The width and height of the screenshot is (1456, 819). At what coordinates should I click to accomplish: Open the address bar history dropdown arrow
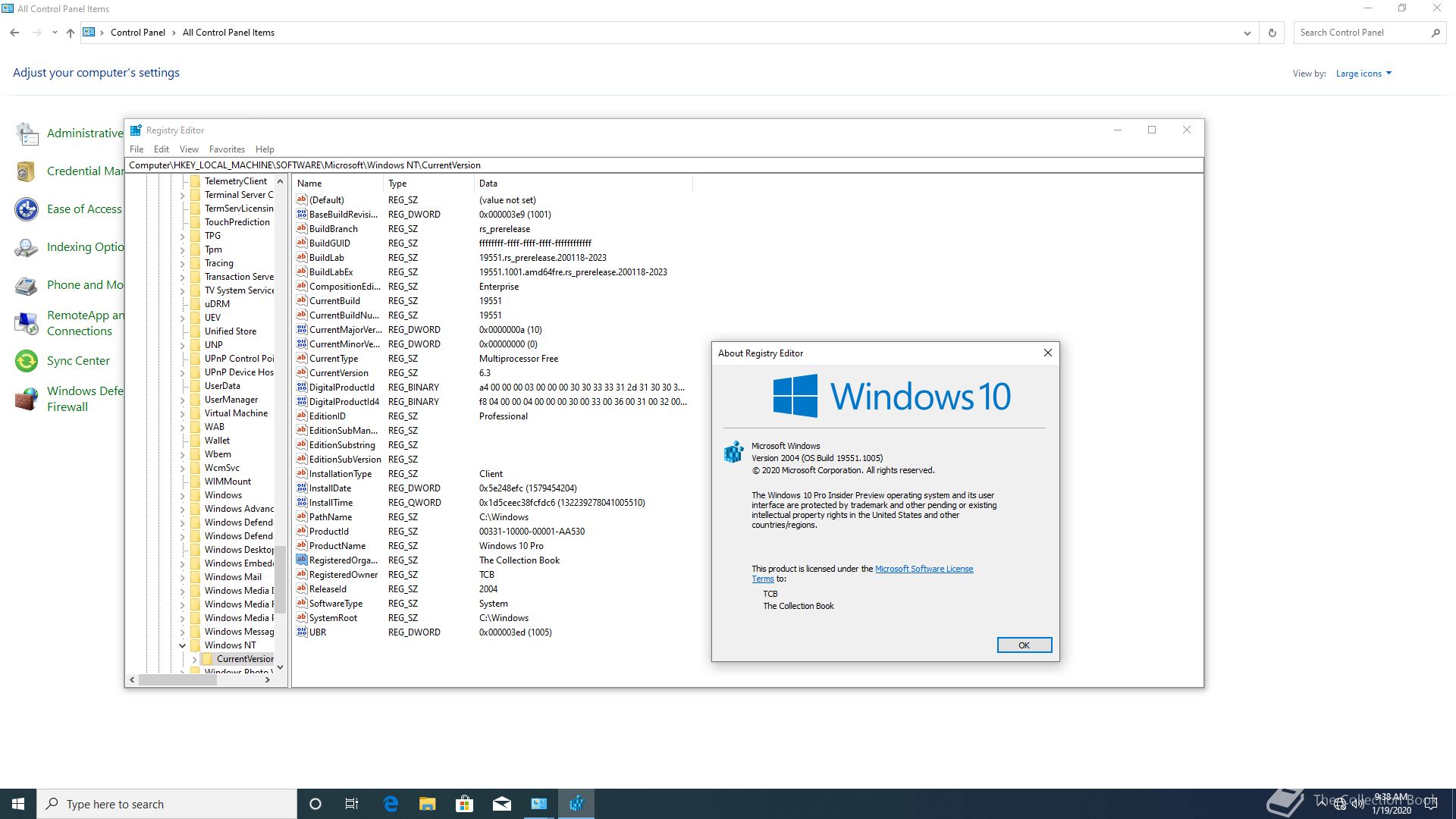click(x=1247, y=33)
